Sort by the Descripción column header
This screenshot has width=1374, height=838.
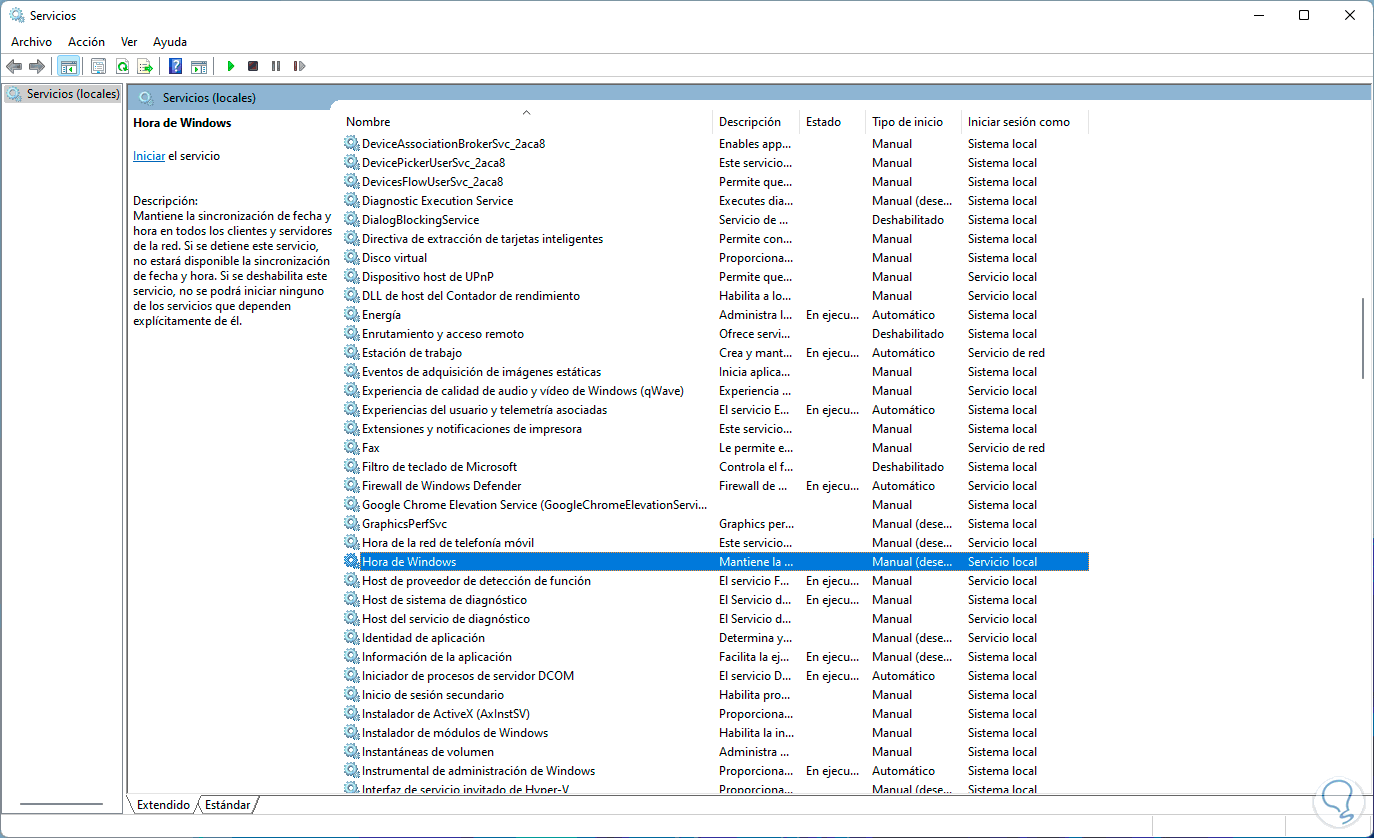click(756, 122)
